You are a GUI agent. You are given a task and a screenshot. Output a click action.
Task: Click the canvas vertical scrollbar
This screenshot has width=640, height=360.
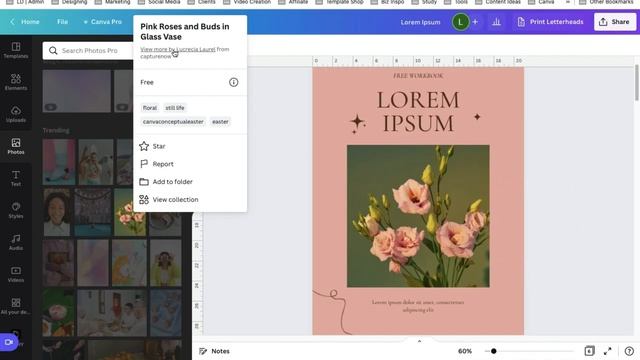pyautogui.click(x=636, y=82)
